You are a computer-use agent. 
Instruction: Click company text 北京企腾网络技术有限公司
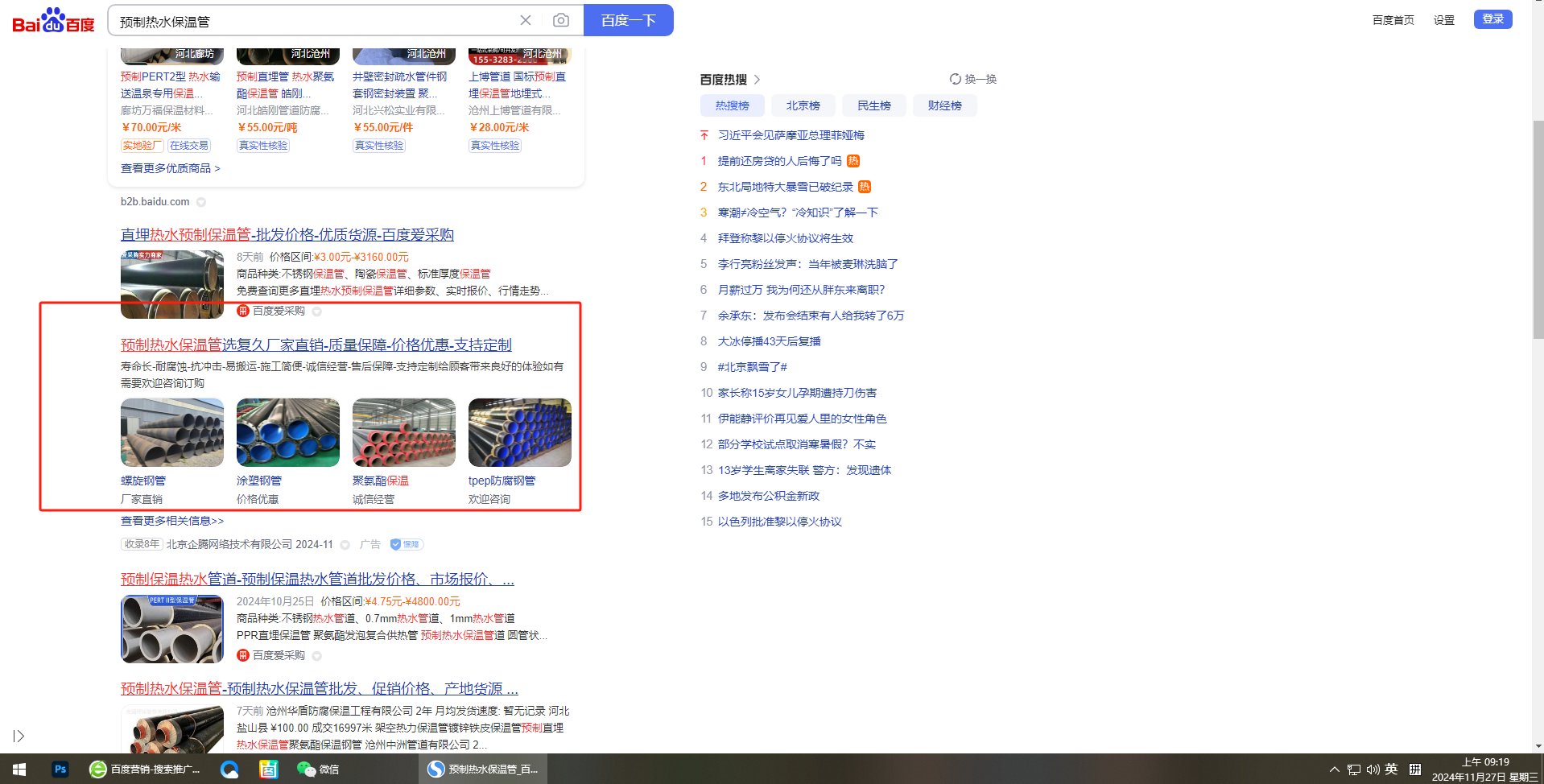point(229,544)
